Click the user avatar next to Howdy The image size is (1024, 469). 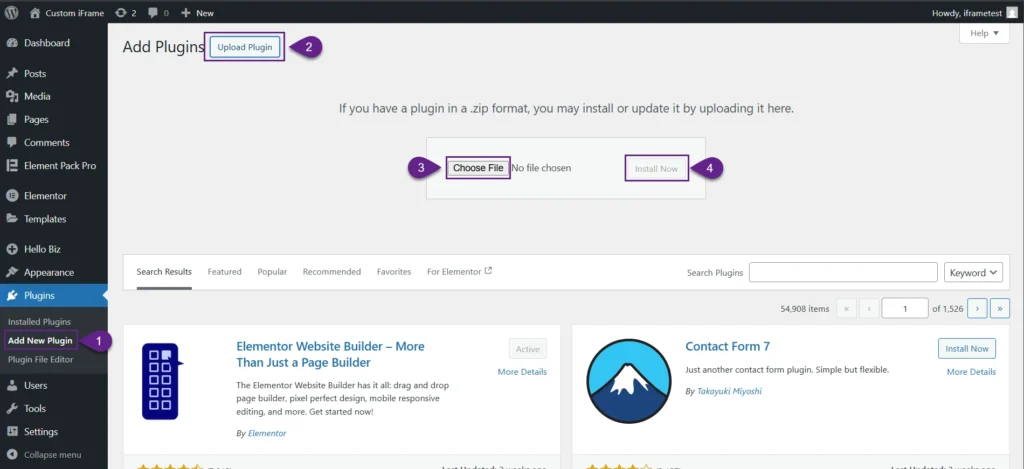coord(1012,12)
